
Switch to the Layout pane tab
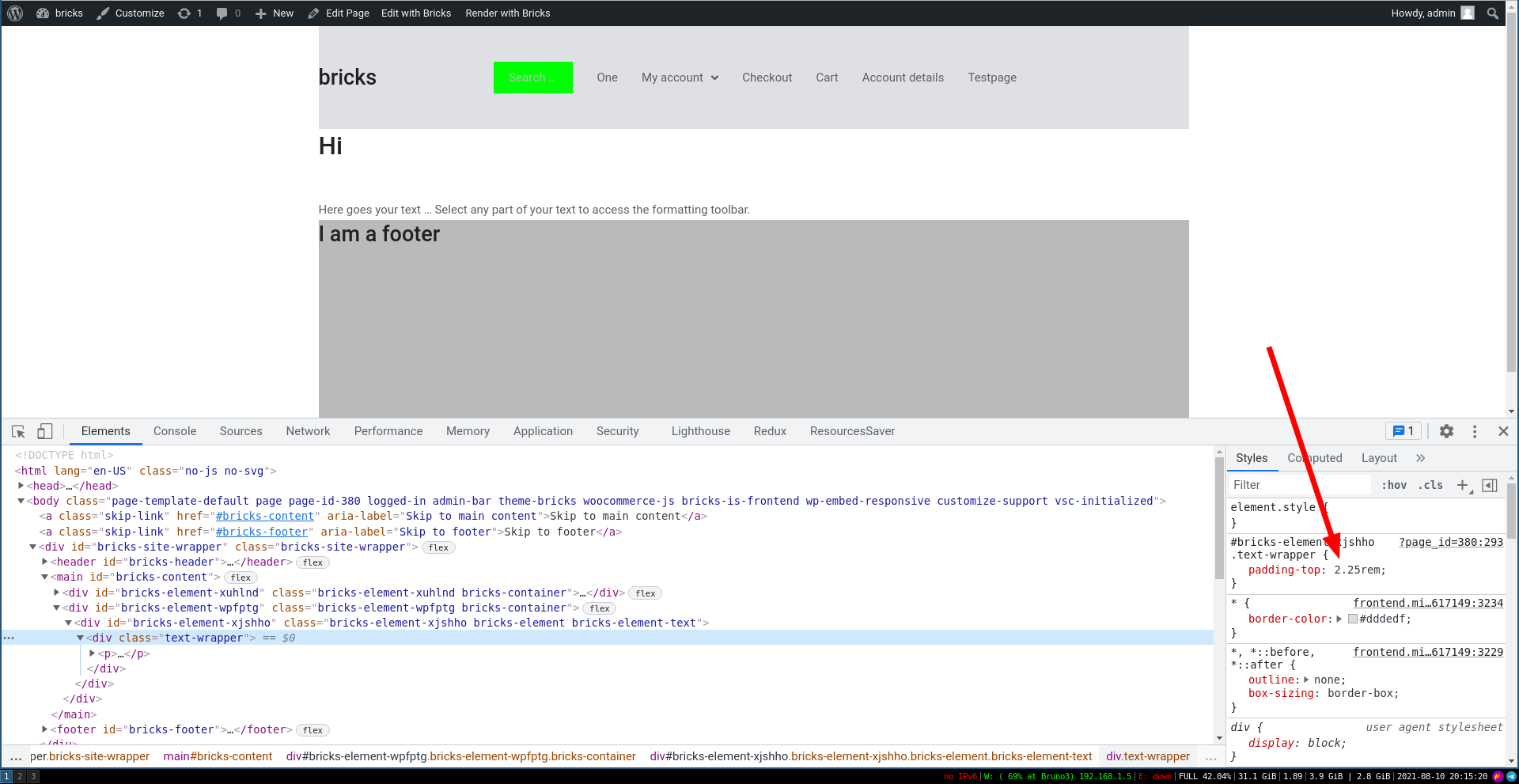[x=1379, y=458]
